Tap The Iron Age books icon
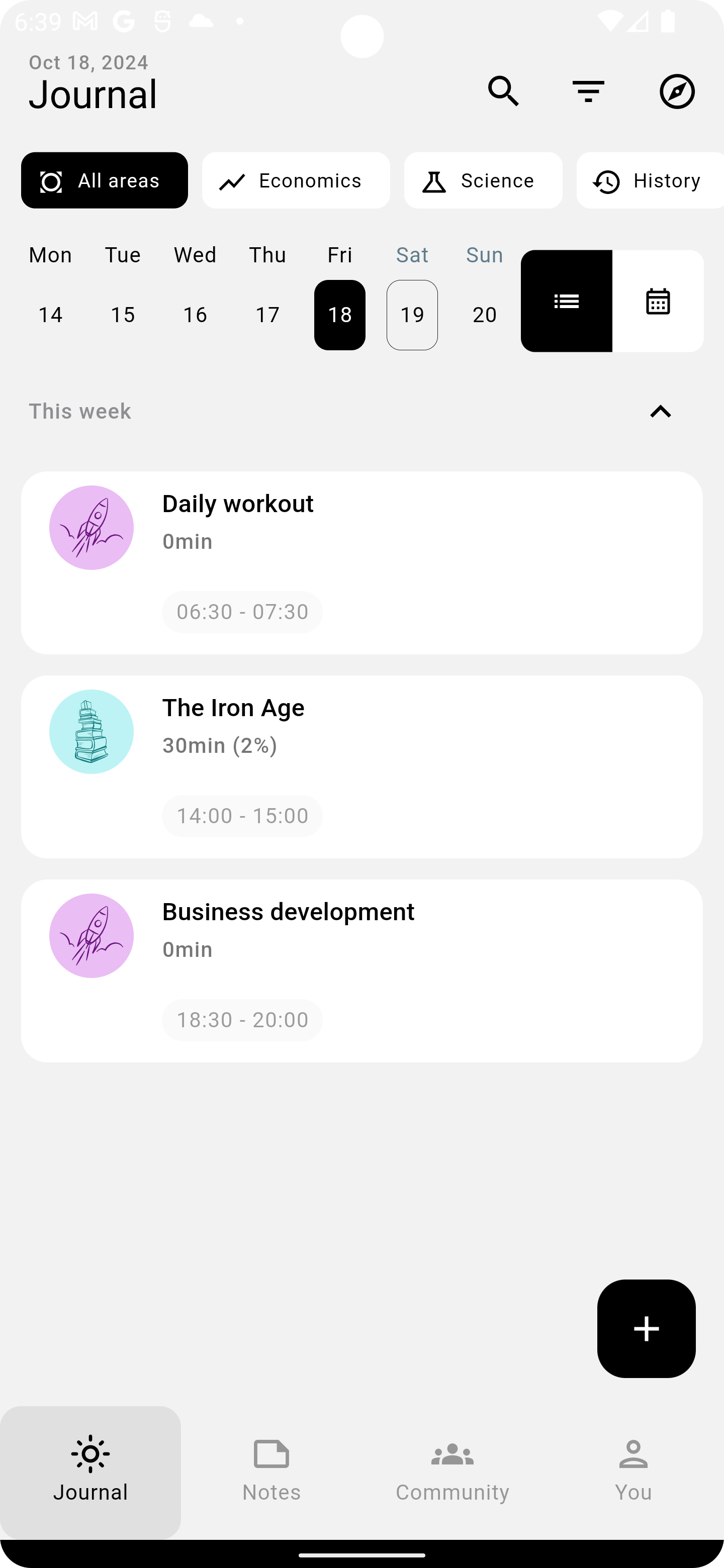Viewport: 724px width, 1568px height. point(92,732)
